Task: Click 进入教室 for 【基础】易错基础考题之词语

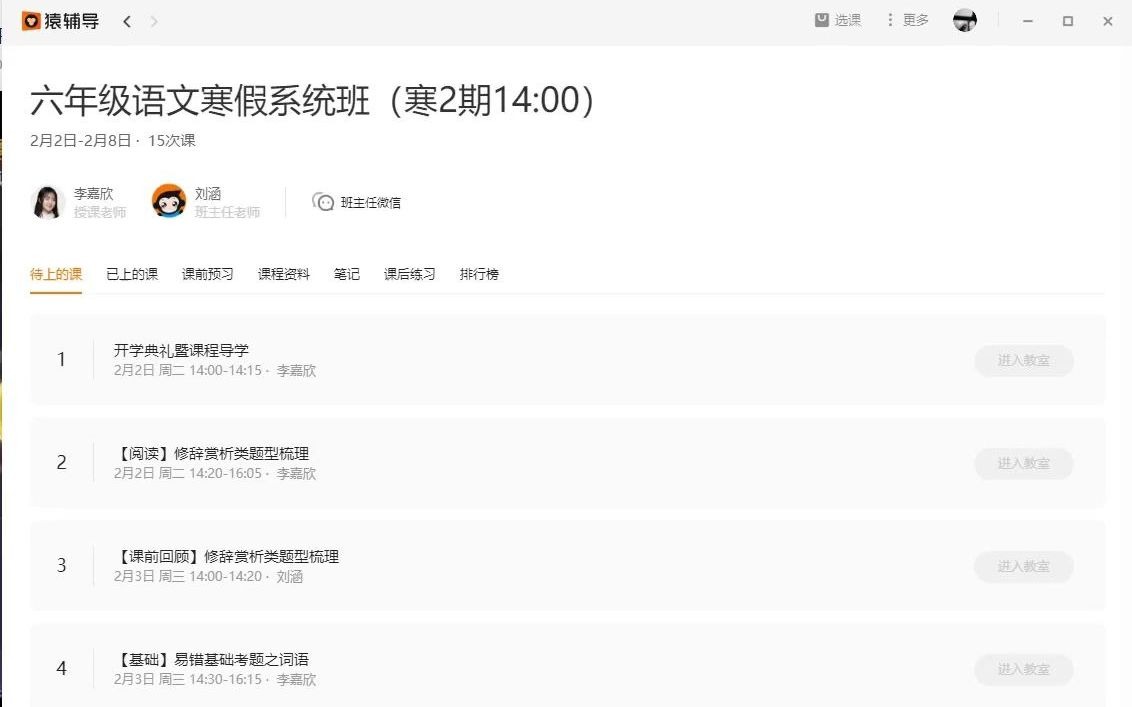Action: [1023, 669]
